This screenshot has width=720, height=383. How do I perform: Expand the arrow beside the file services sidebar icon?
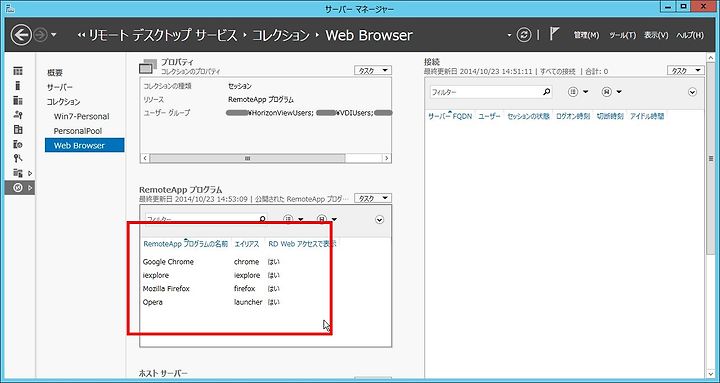(30, 174)
